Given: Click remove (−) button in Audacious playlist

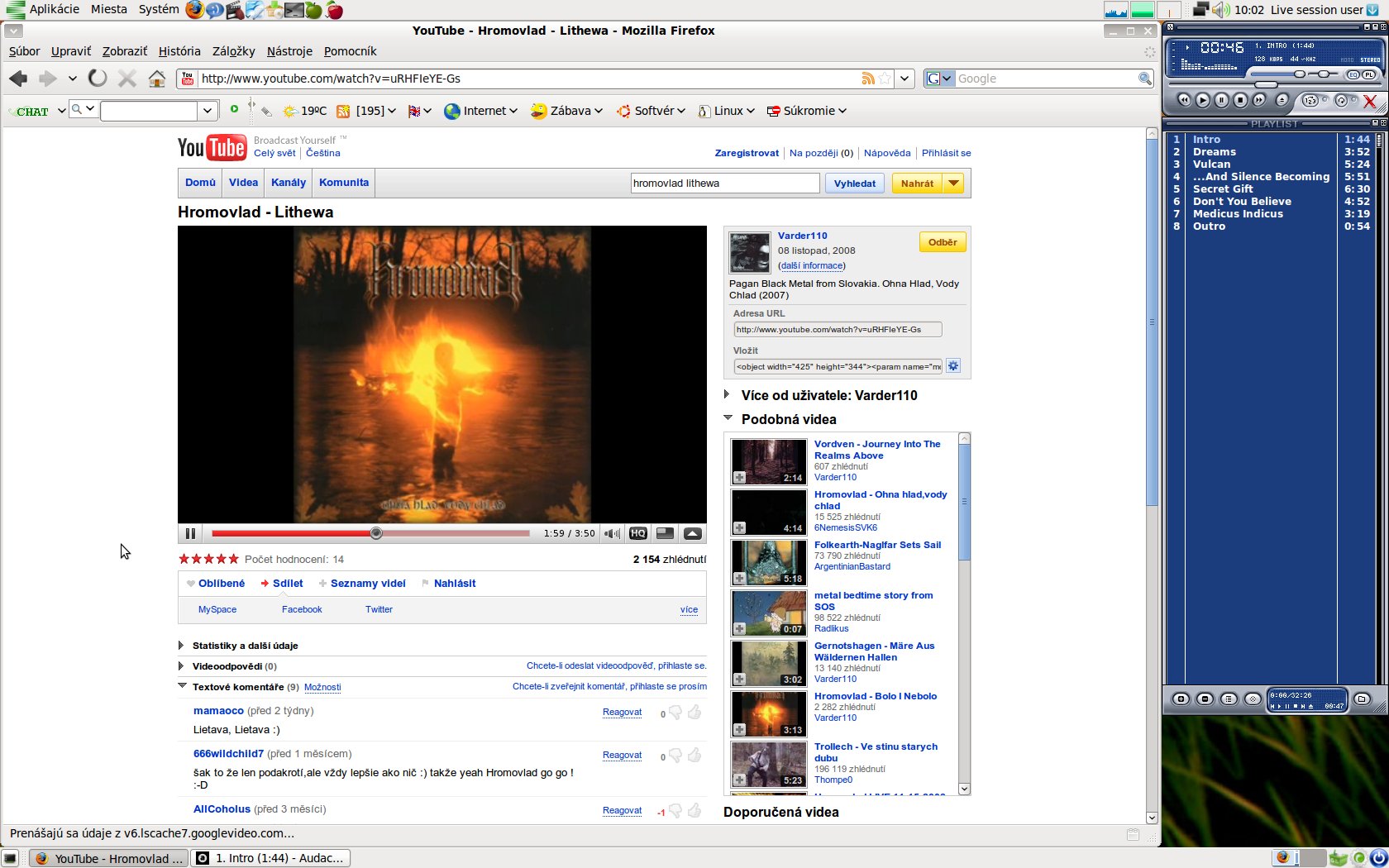Looking at the screenshot, I should pos(1205,699).
